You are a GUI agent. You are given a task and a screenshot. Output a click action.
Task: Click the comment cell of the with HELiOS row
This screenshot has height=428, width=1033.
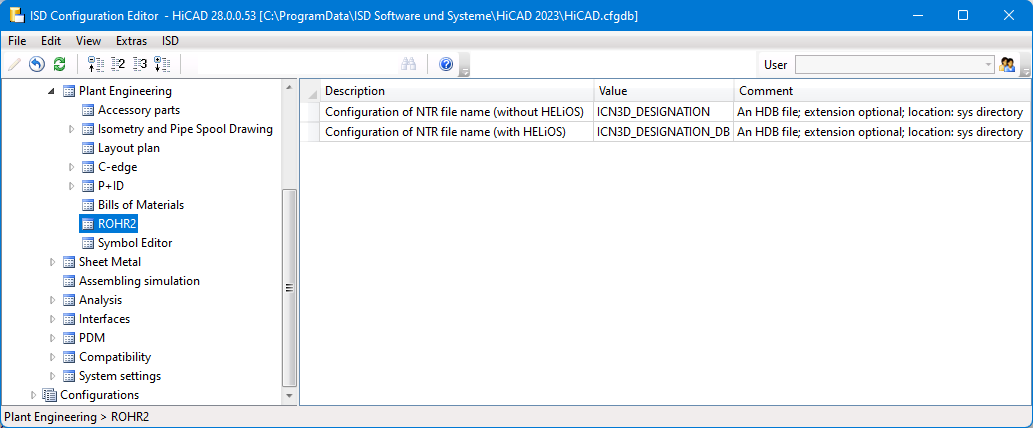tap(882, 132)
